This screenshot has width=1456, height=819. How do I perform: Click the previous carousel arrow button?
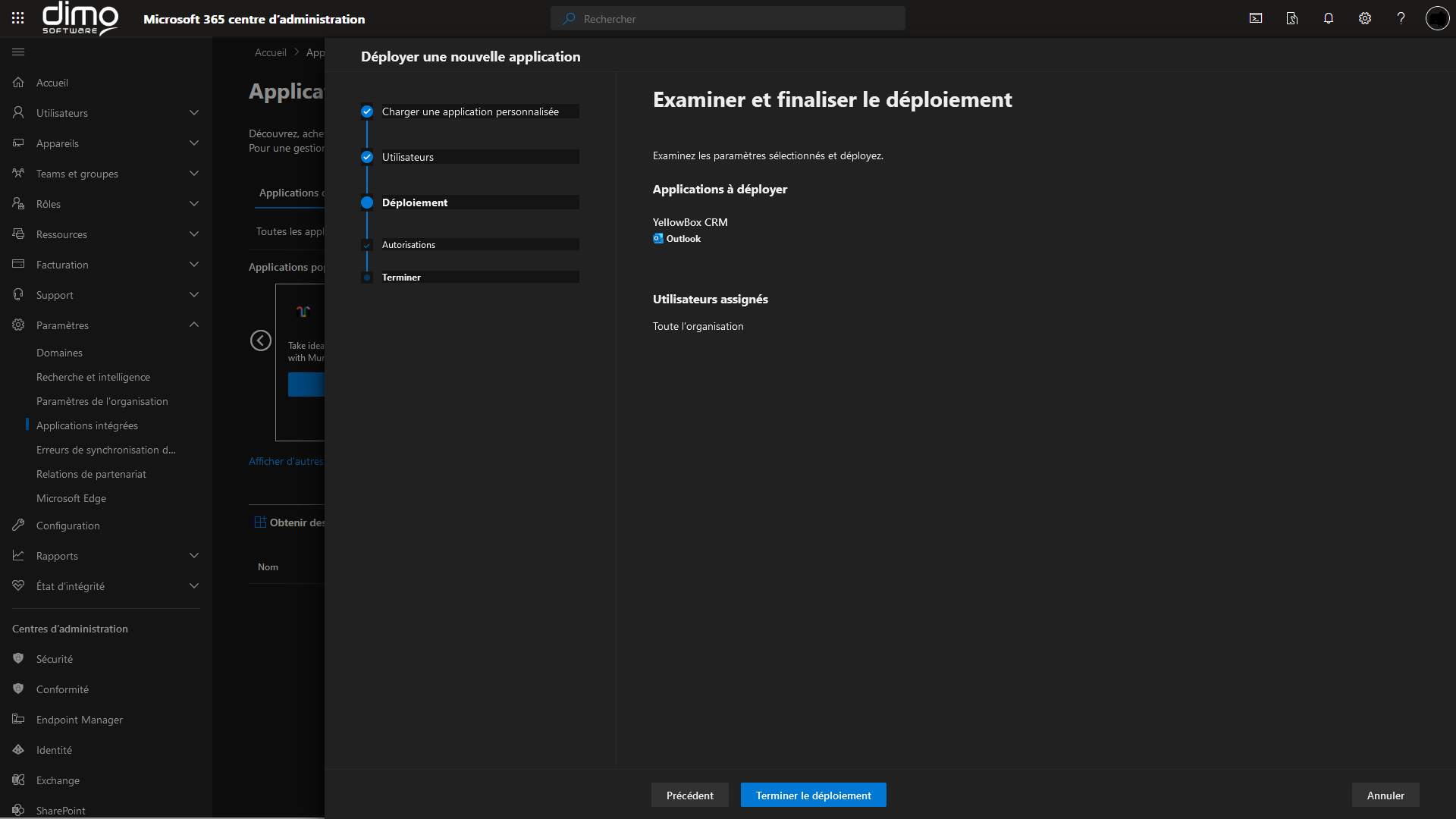click(x=261, y=340)
